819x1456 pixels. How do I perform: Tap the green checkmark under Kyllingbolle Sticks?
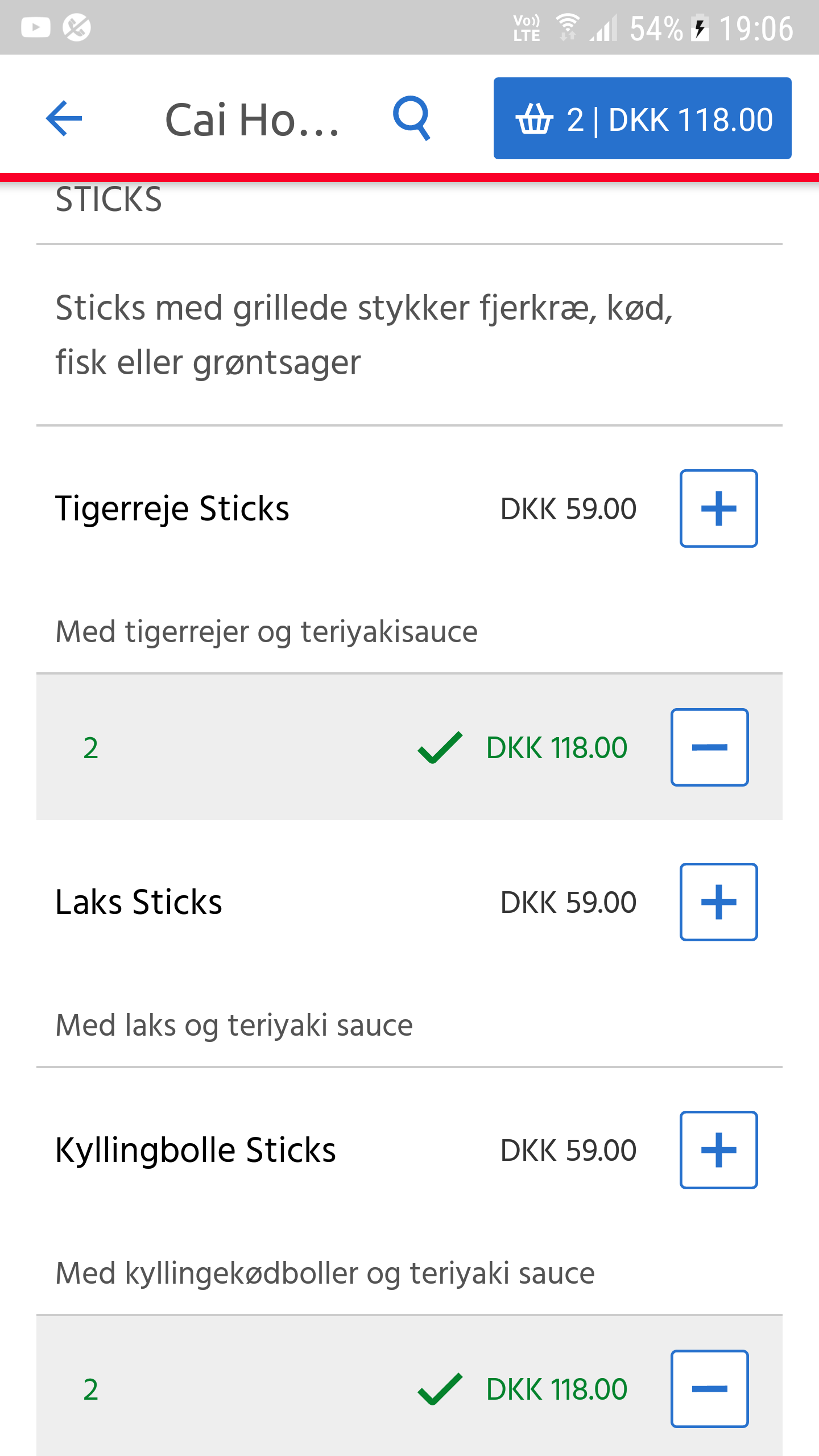440,1389
